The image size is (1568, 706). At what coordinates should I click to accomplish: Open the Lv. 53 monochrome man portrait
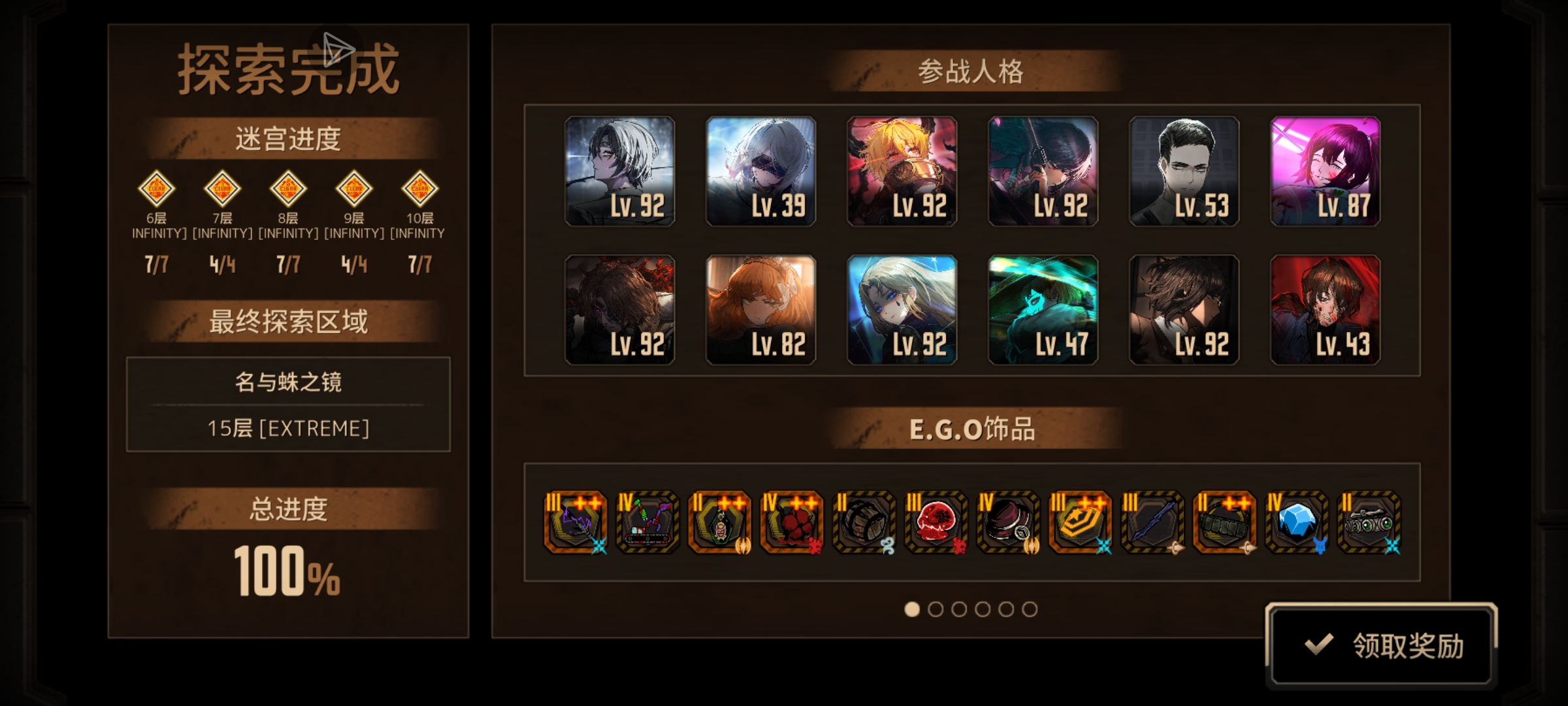tap(1184, 171)
